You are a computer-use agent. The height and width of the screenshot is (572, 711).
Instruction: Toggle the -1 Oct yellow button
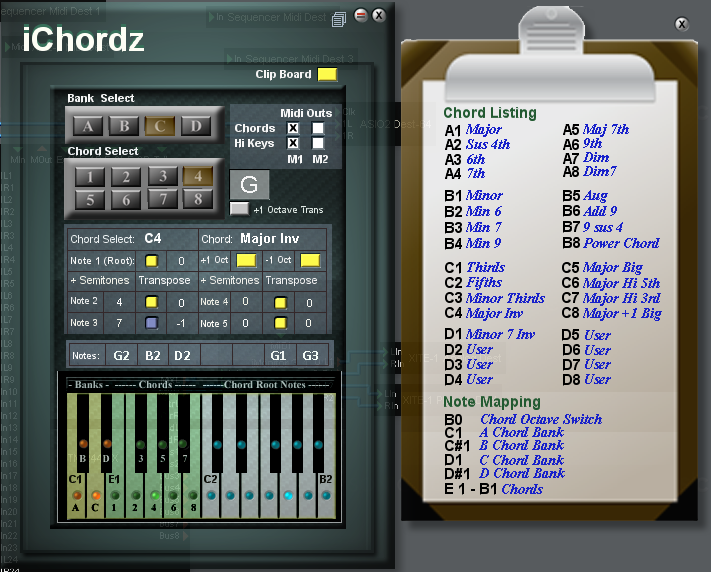(x=310, y=261)
